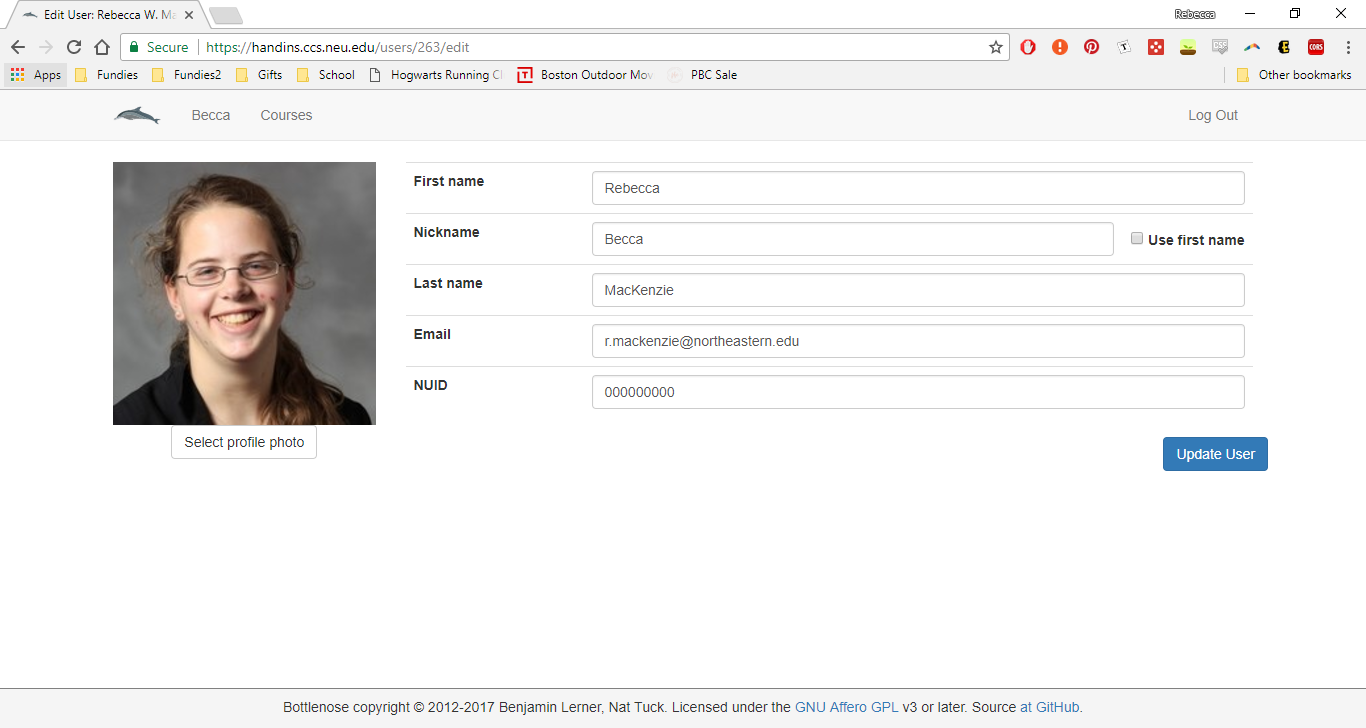Click the Pinterest extension icon
The width and height of the screenshot is (1366, 728).
1091,47
